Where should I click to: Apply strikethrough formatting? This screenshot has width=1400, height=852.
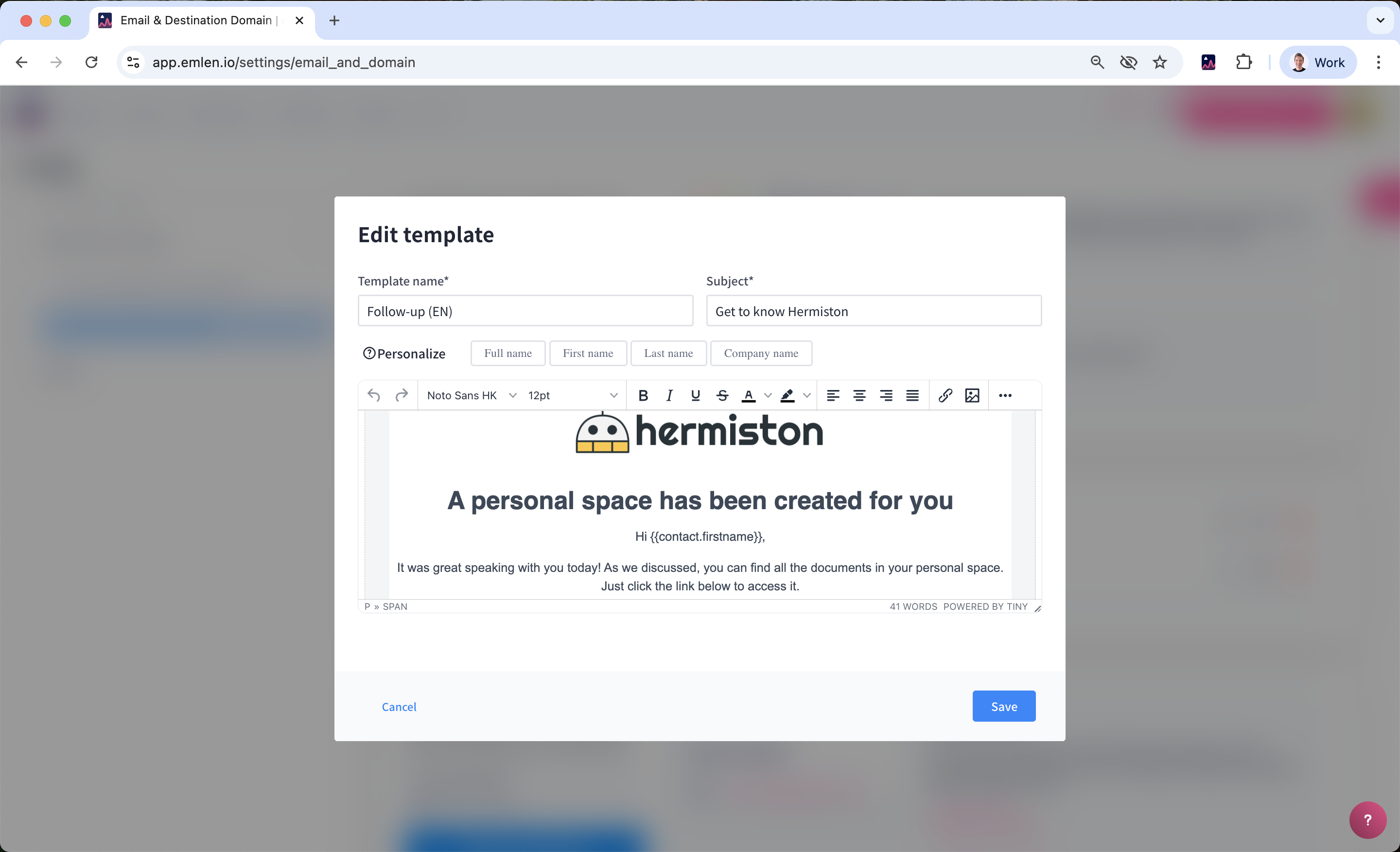click(x=722, y=395)
